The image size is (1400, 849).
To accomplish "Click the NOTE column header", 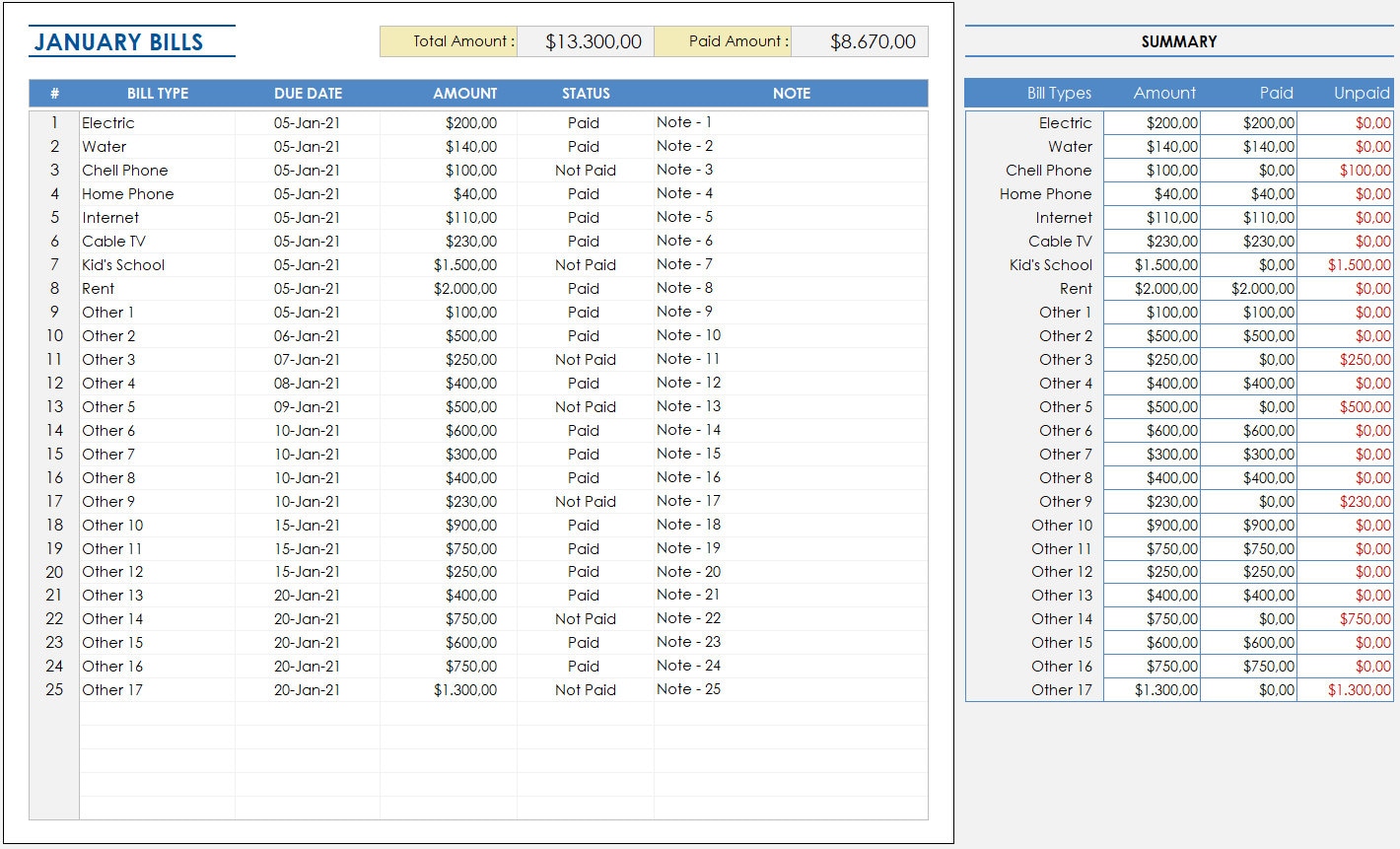I will click(x=791, y=93).
